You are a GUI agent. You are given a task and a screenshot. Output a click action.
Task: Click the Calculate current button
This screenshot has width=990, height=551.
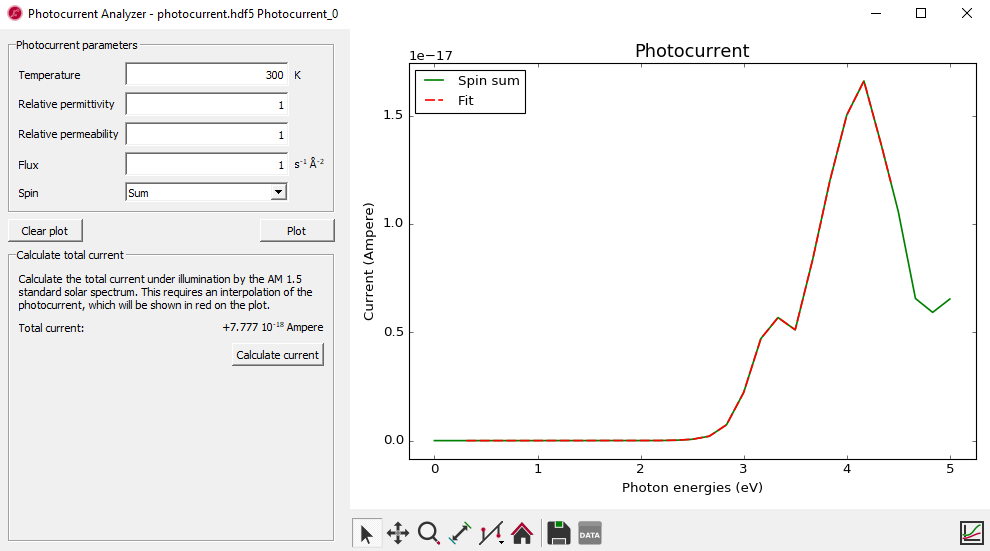click(x=278, y=355)
